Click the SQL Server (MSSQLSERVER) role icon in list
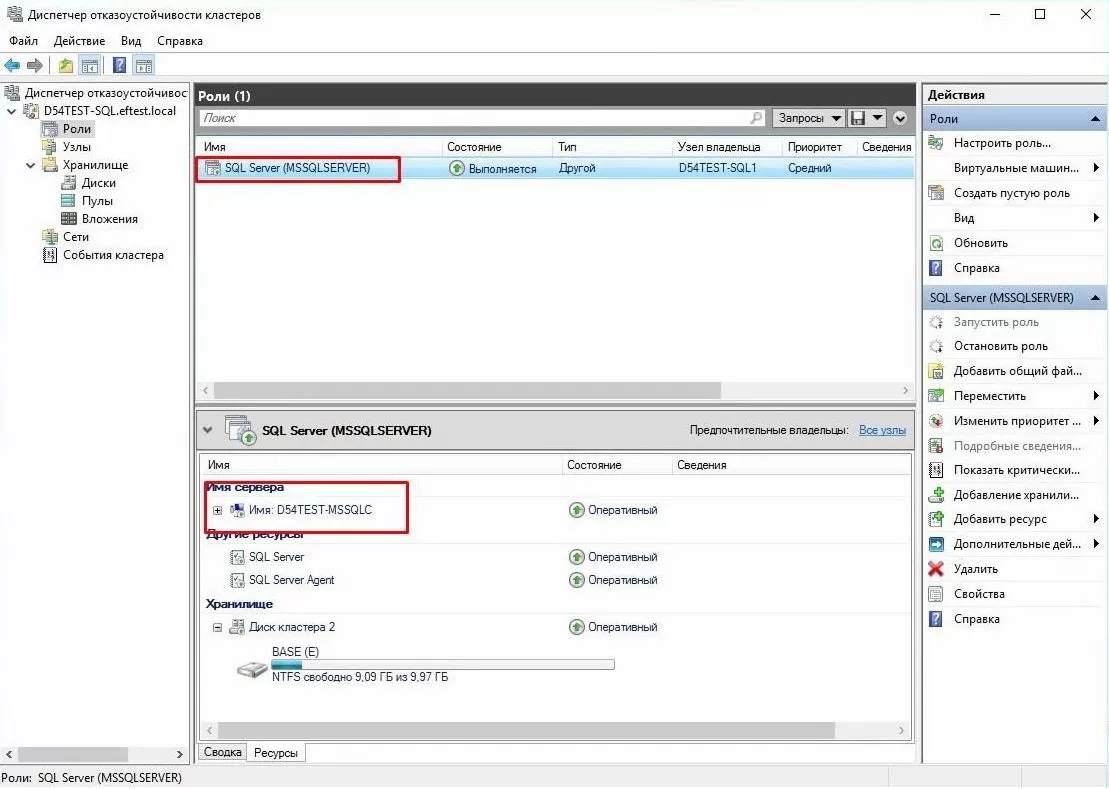 212,168
